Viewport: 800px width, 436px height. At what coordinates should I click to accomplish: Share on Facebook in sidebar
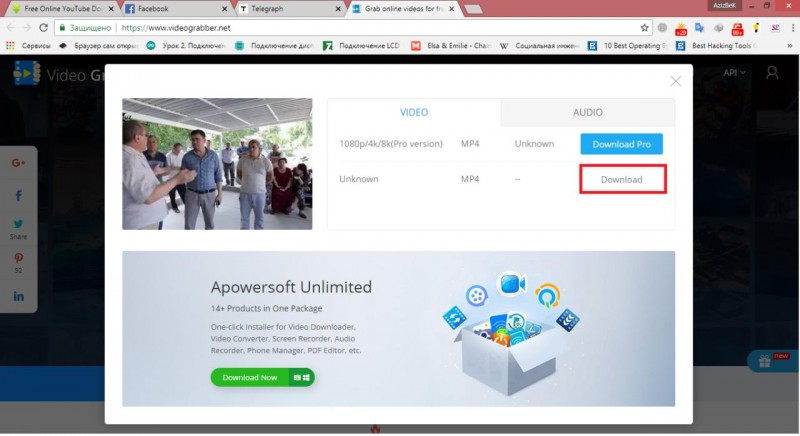18,195
